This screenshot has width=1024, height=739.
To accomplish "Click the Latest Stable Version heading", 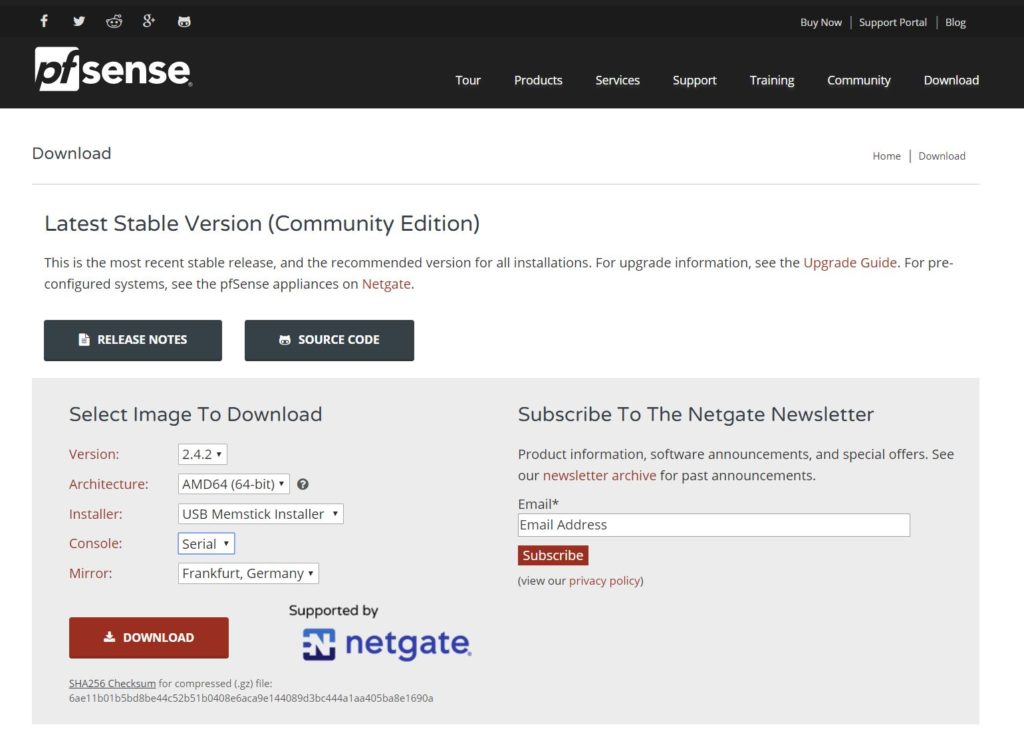I will point(262,223).
